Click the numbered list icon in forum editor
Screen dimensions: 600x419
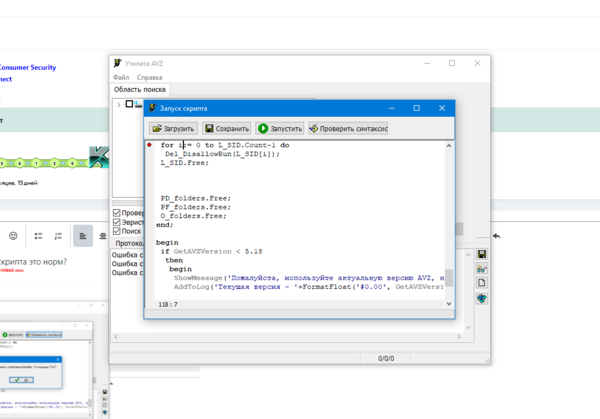(x=58, y=236)
